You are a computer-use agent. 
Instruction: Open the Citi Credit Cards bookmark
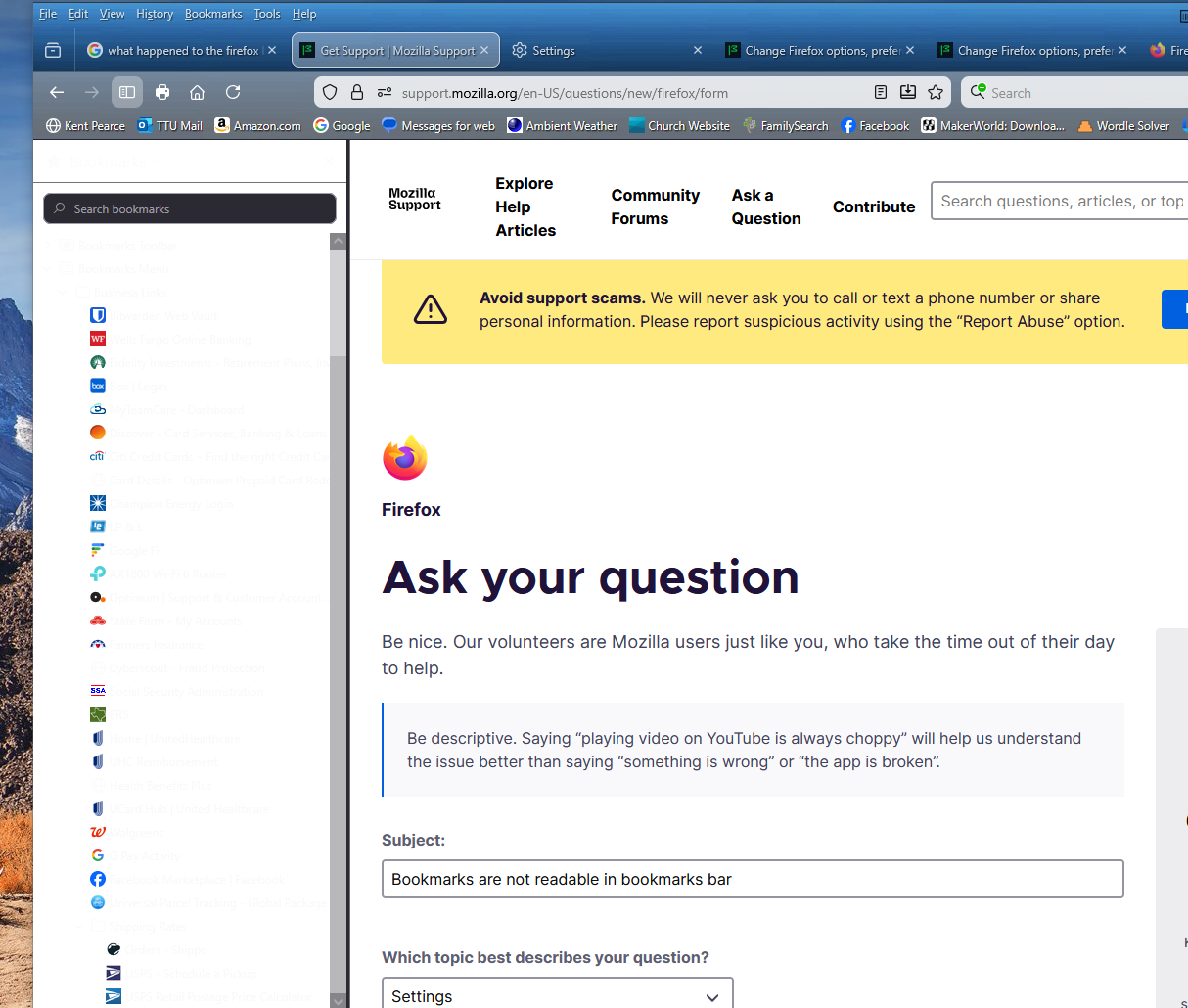(209, 456)
